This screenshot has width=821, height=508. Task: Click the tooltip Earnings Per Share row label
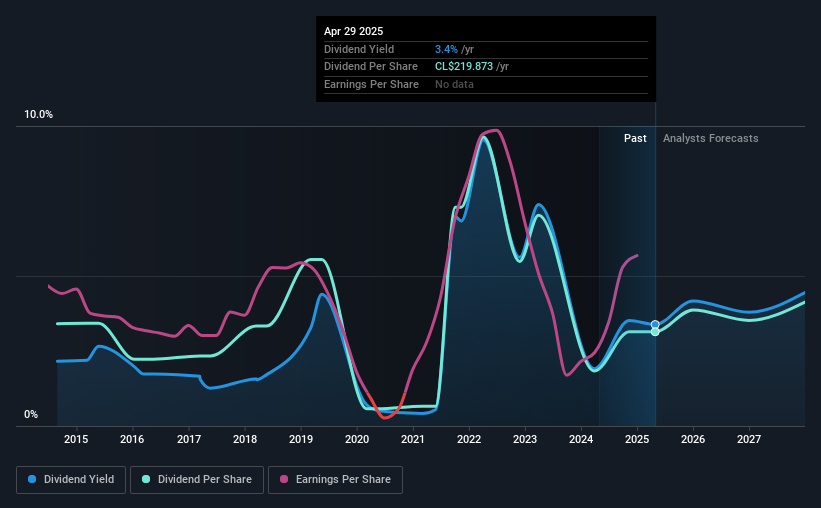pyautogui.click(x=371, y=84)
